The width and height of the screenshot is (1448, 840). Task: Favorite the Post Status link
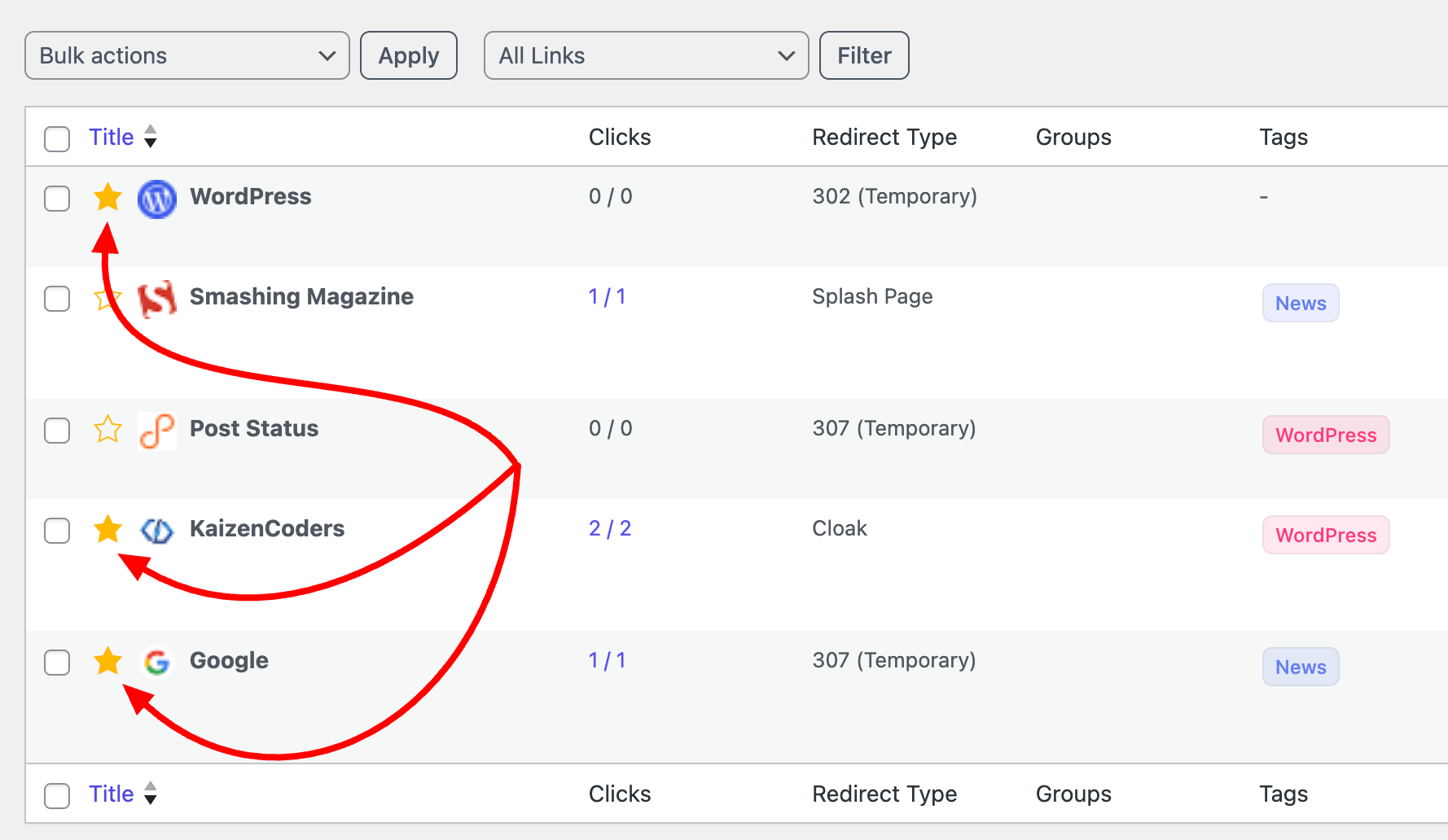pos(108,430)
